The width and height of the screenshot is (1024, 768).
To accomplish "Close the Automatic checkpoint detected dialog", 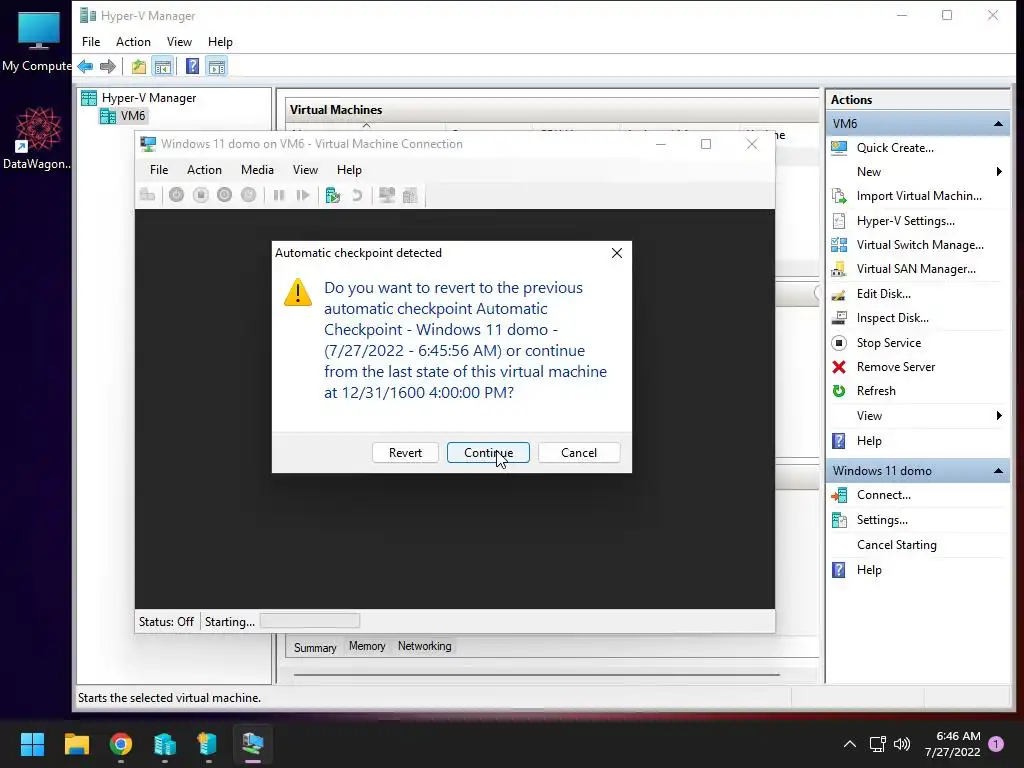I will [x=616, y=253].
